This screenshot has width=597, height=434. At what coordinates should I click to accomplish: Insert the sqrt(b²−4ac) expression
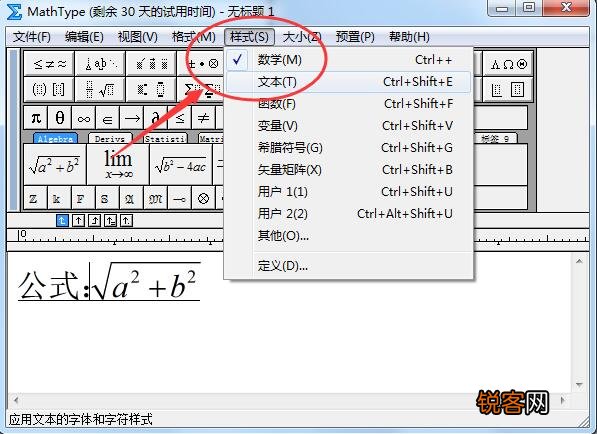(181, 165)
